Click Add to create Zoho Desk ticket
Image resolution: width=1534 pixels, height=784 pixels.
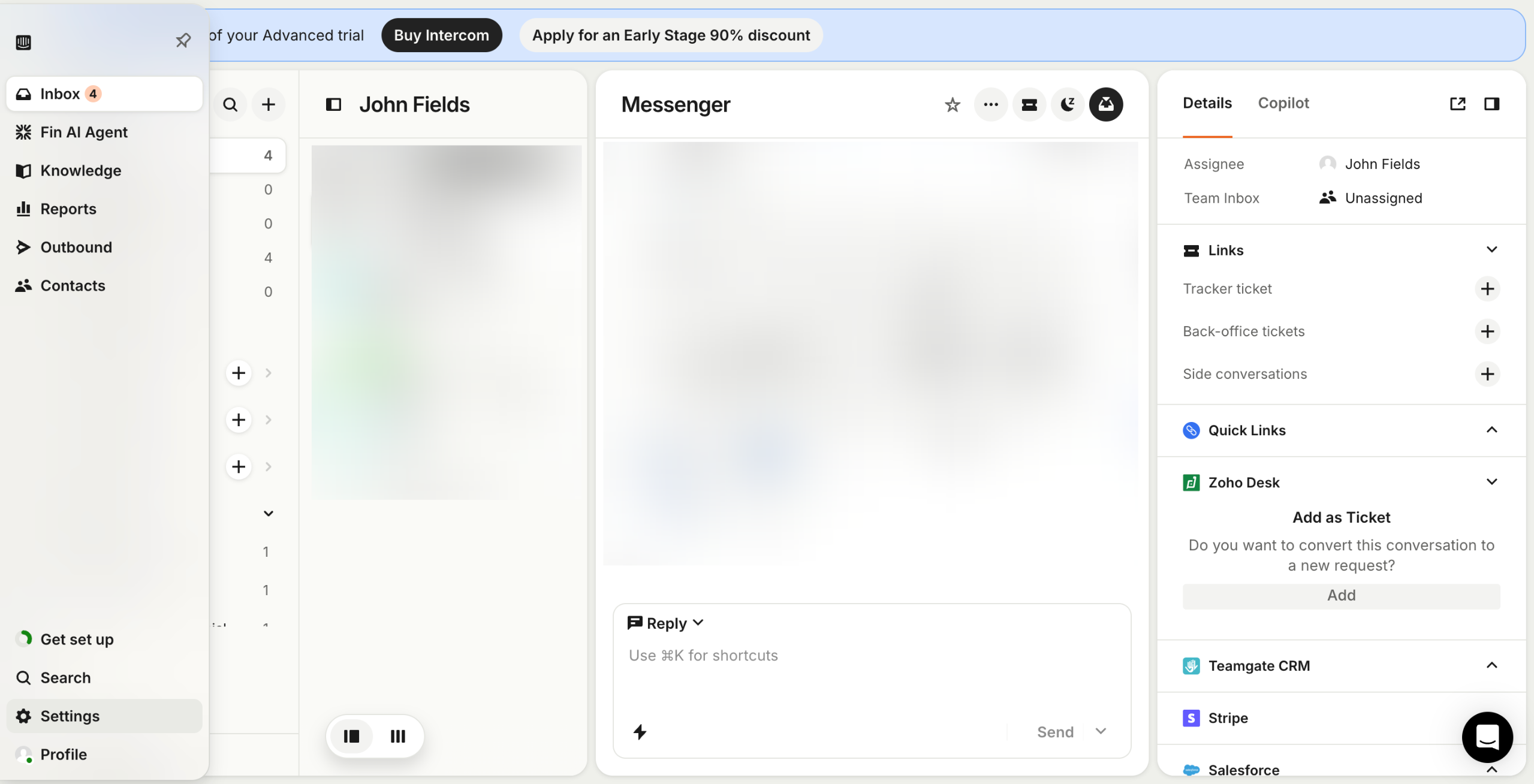tap(1340, 595)
